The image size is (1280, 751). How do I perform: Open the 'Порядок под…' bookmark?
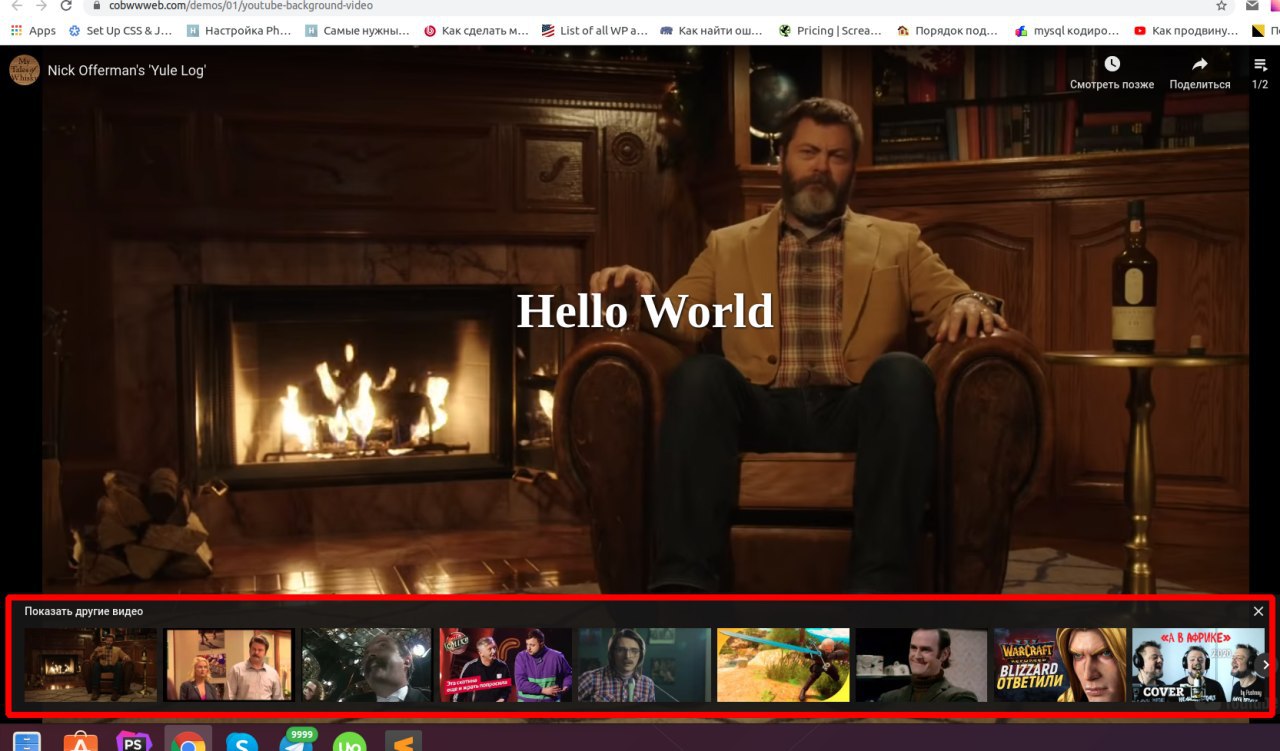(948, 31)
